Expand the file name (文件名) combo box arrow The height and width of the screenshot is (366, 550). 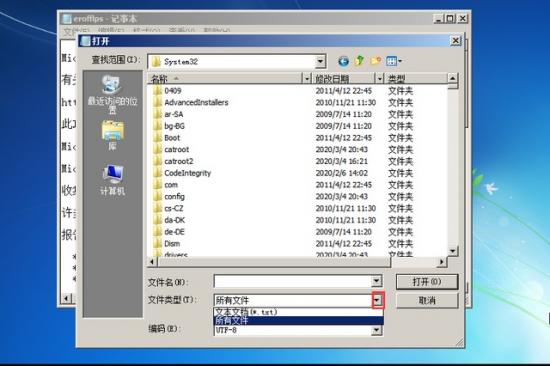pyautogui.click(x=376, y=281)
